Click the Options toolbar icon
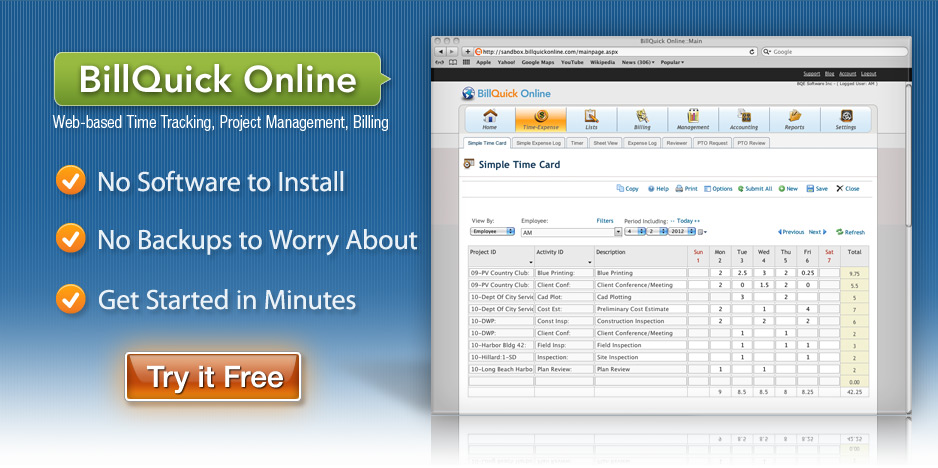Viewport: 938px width, 468px height. pyautogui.click(x=707, y=189)
